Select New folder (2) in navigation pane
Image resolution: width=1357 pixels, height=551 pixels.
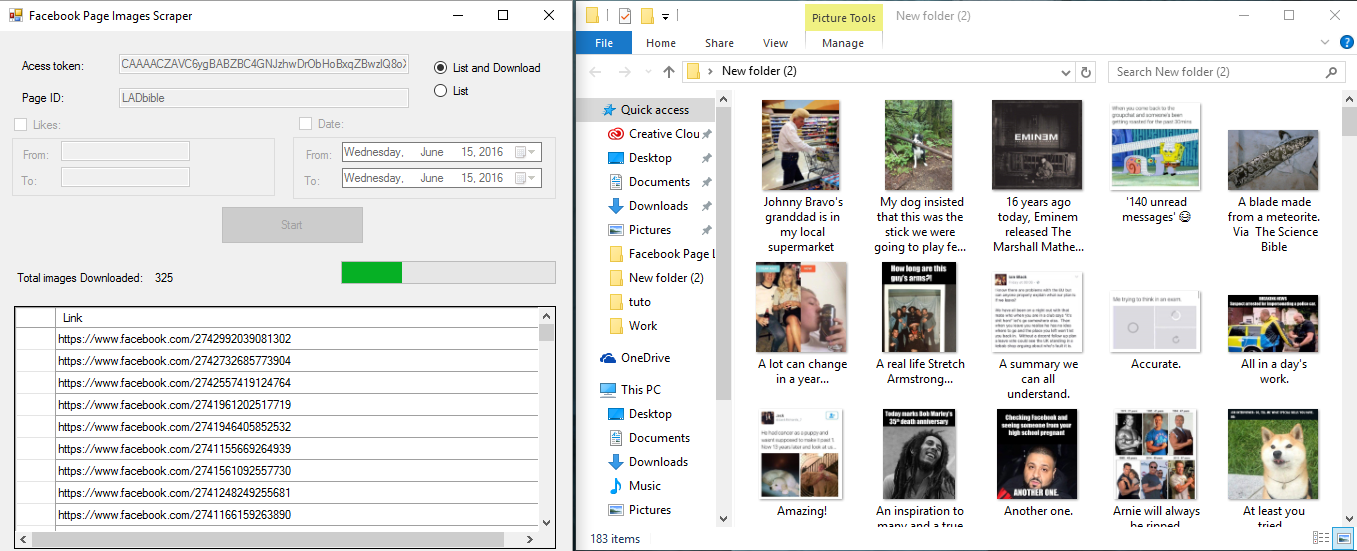coord(656,278)
